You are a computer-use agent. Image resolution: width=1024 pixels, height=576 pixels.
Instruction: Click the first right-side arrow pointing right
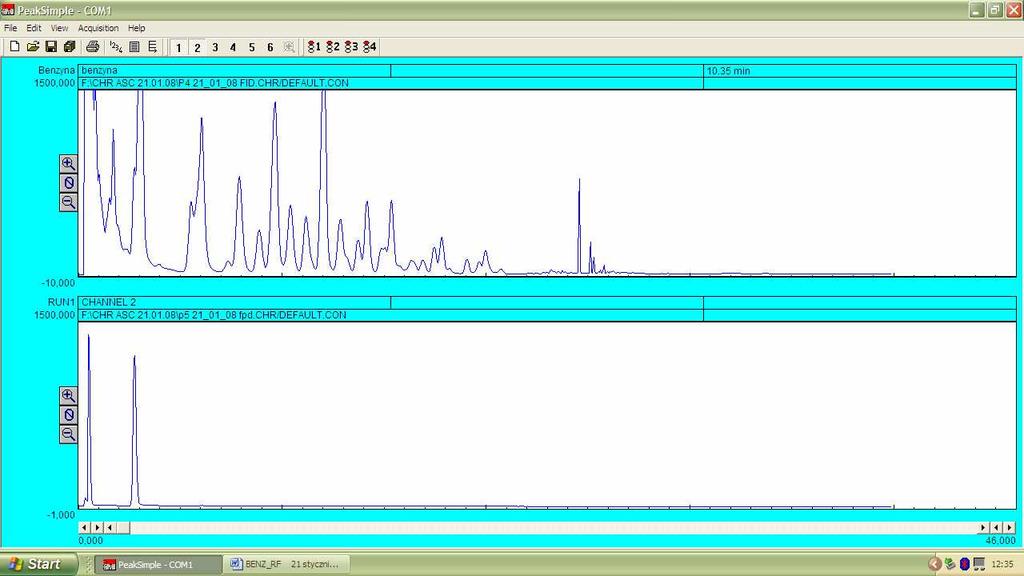(984, 528)
